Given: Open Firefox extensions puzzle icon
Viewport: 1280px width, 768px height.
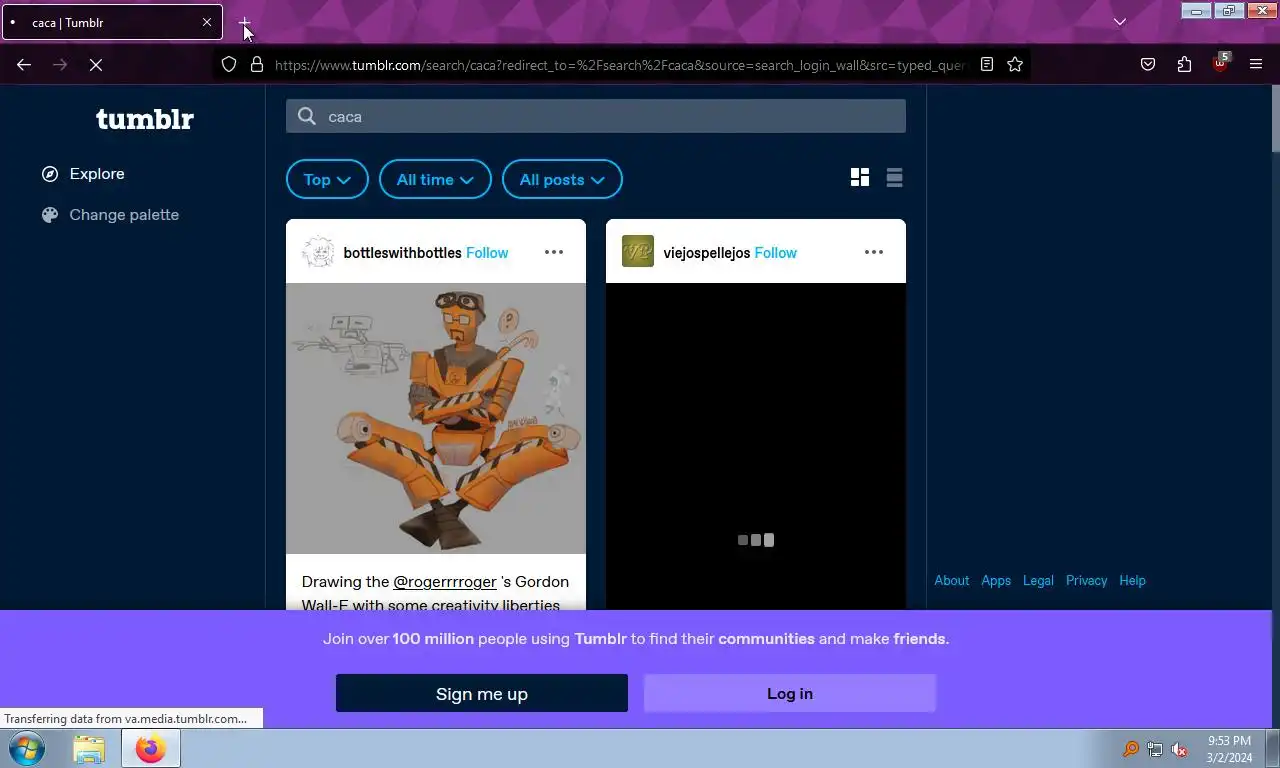Looking at the screenshot, I should (1184, 64).
